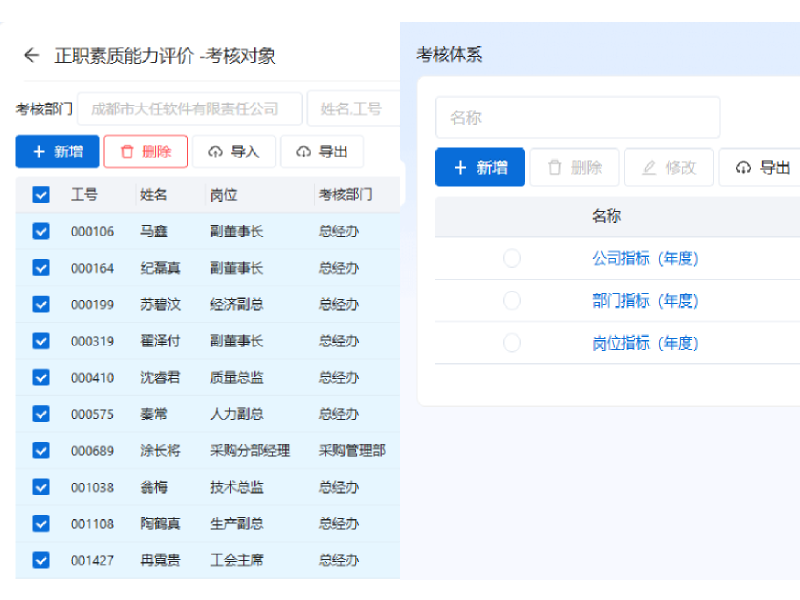Click the 姓名 column header

click(154, 194)
